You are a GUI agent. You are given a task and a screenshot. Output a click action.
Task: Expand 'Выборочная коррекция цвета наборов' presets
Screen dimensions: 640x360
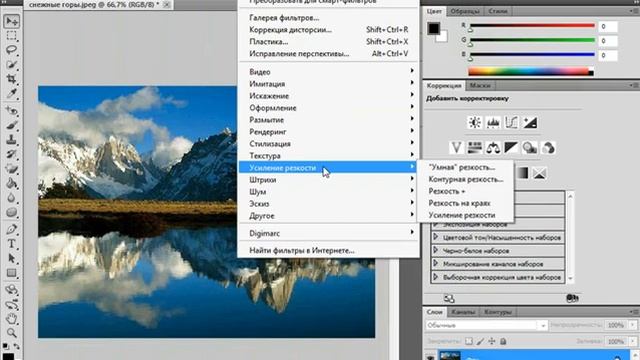click(436, 277)
